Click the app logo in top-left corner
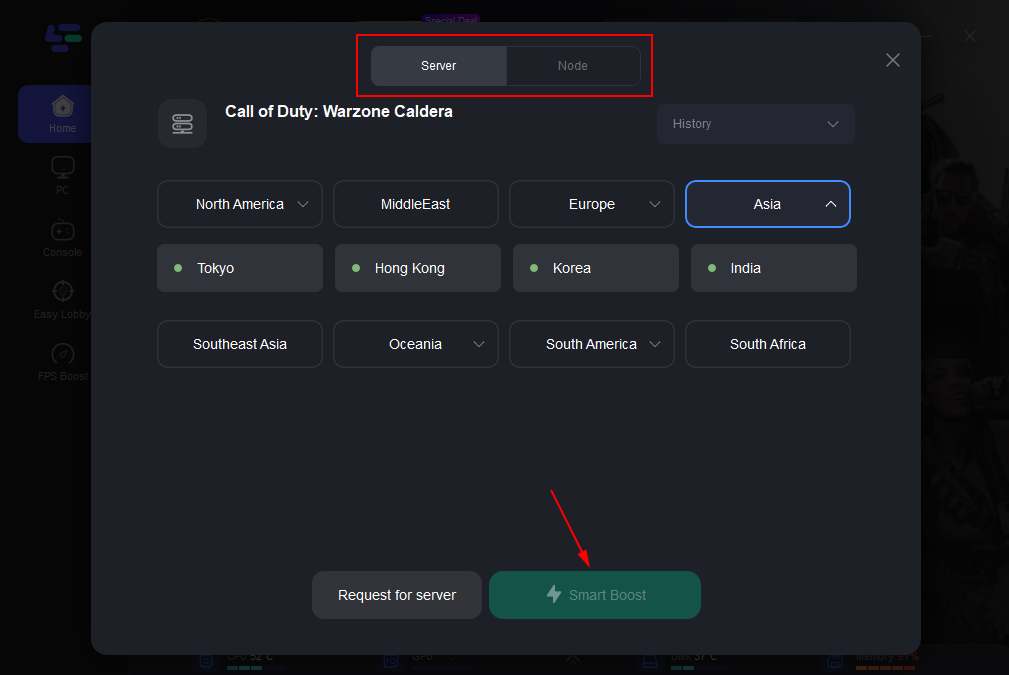This screenshot has width=1009, height=675. point(63,37)
